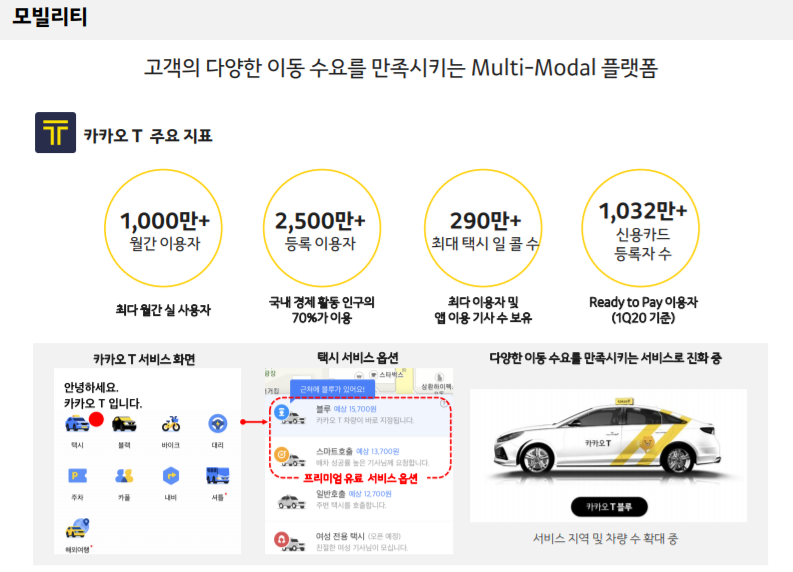Tap the 바이크 bike icon
Viewport: 793px width, 572px height.
point(171,423)
